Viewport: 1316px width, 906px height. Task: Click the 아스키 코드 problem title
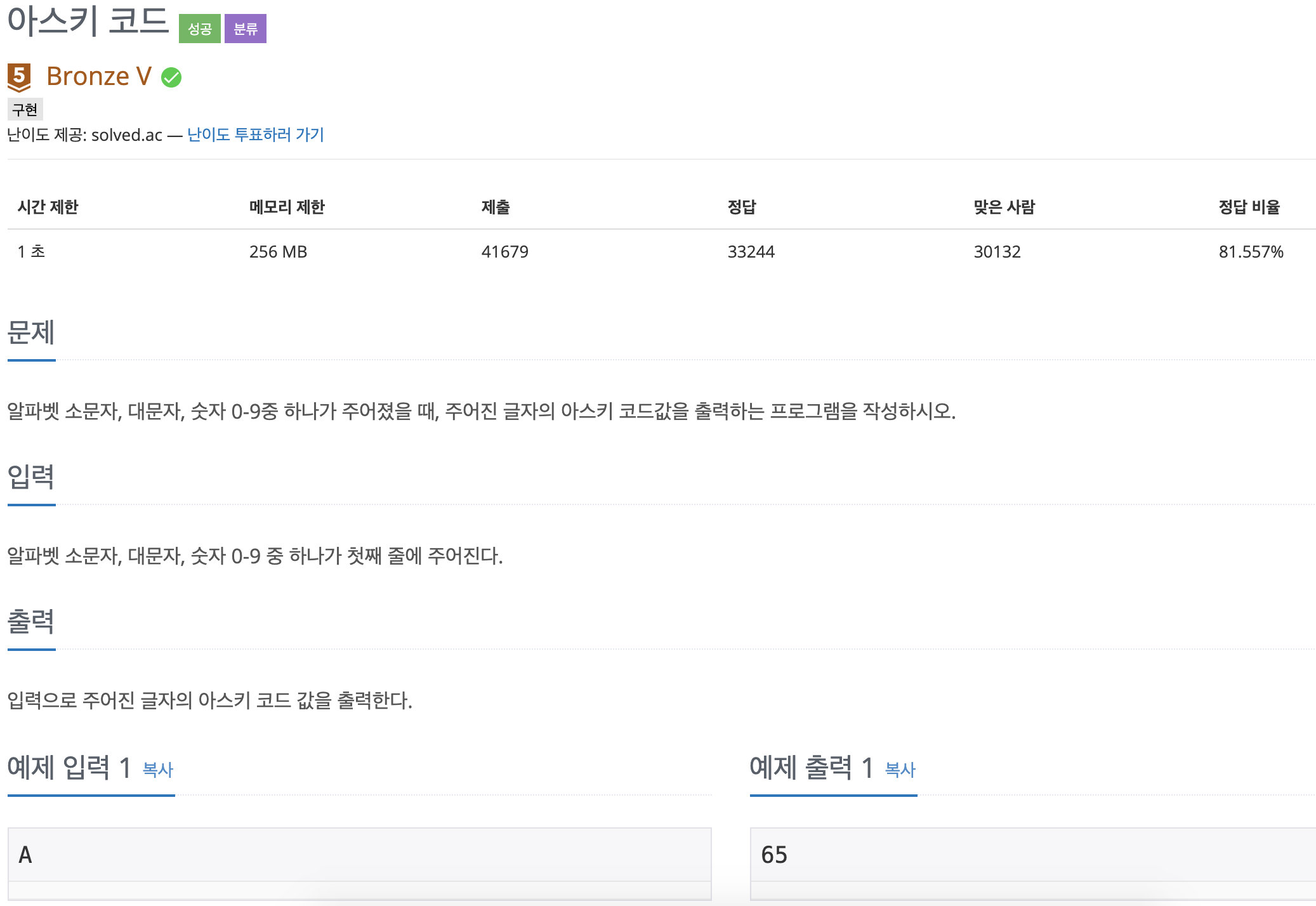[x=88, y=20]
